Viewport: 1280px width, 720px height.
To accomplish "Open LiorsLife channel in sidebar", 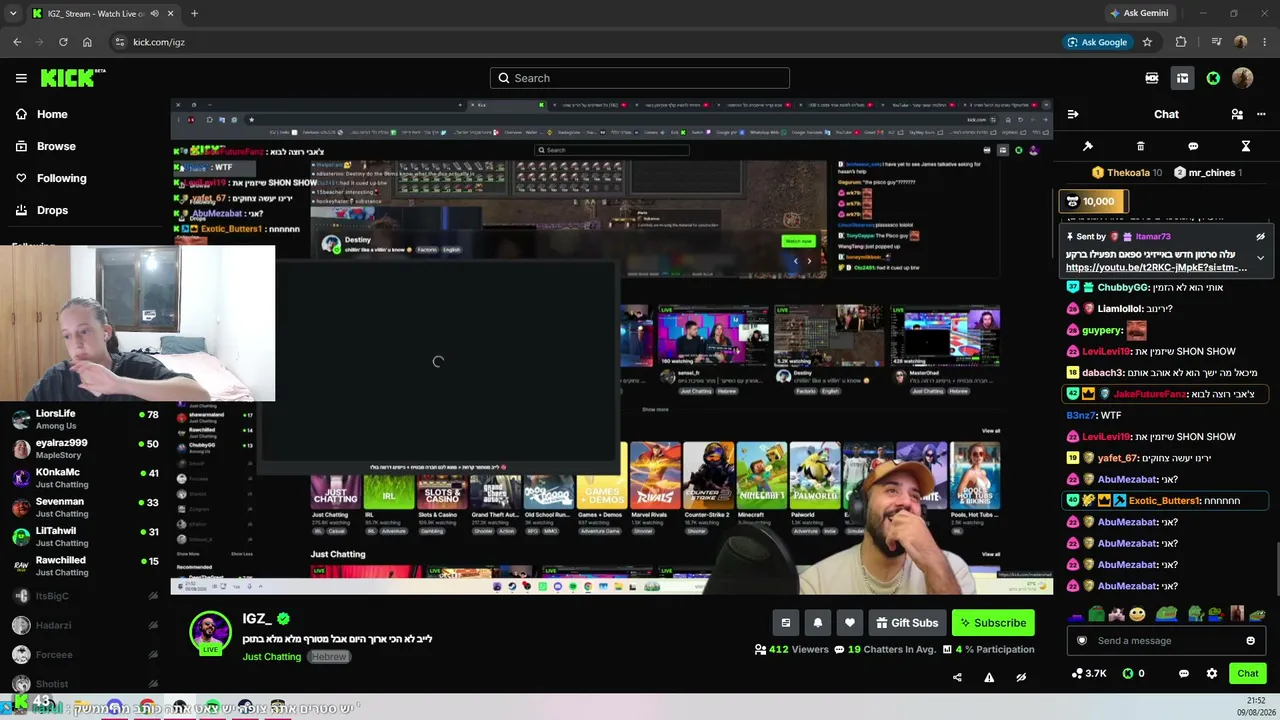I will (85, 420).
